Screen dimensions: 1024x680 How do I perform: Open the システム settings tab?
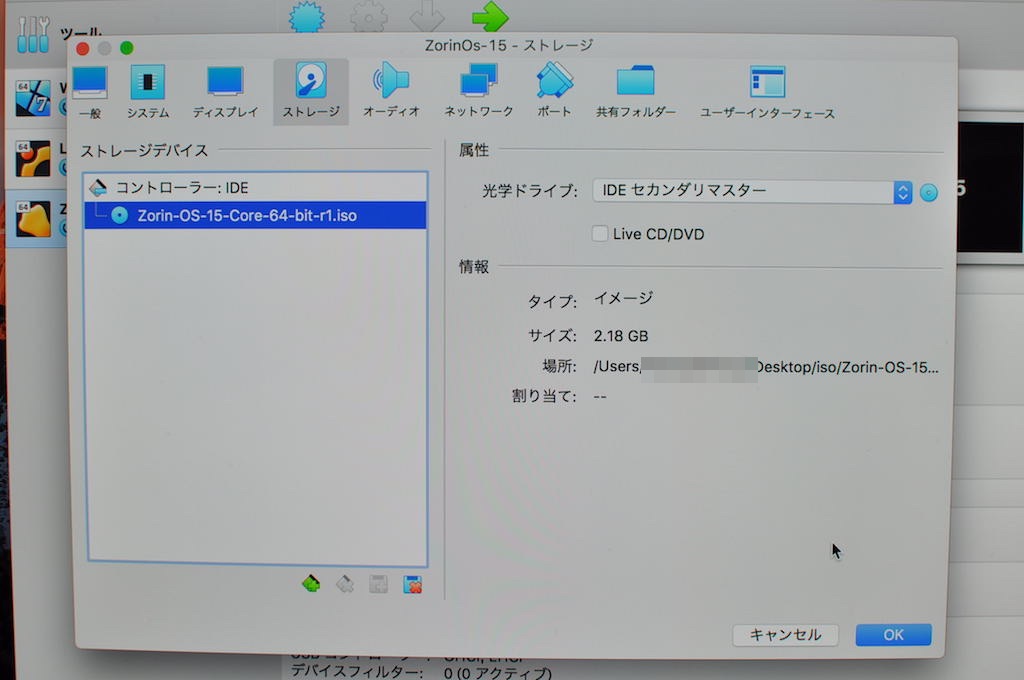[x=148, y=92]
